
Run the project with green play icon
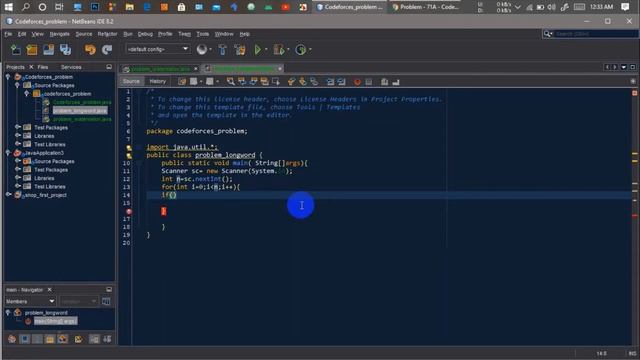pos(258,50)
